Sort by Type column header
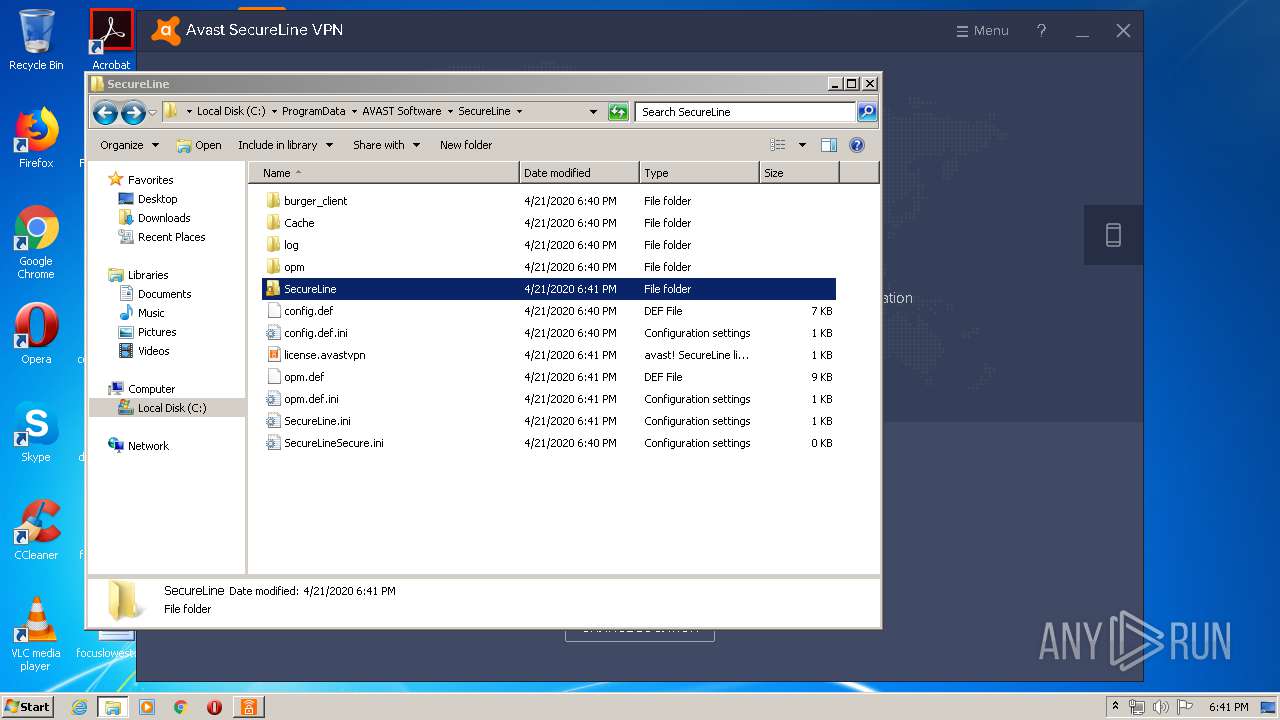Screen dimensions: 1280x720 [699, 173]
